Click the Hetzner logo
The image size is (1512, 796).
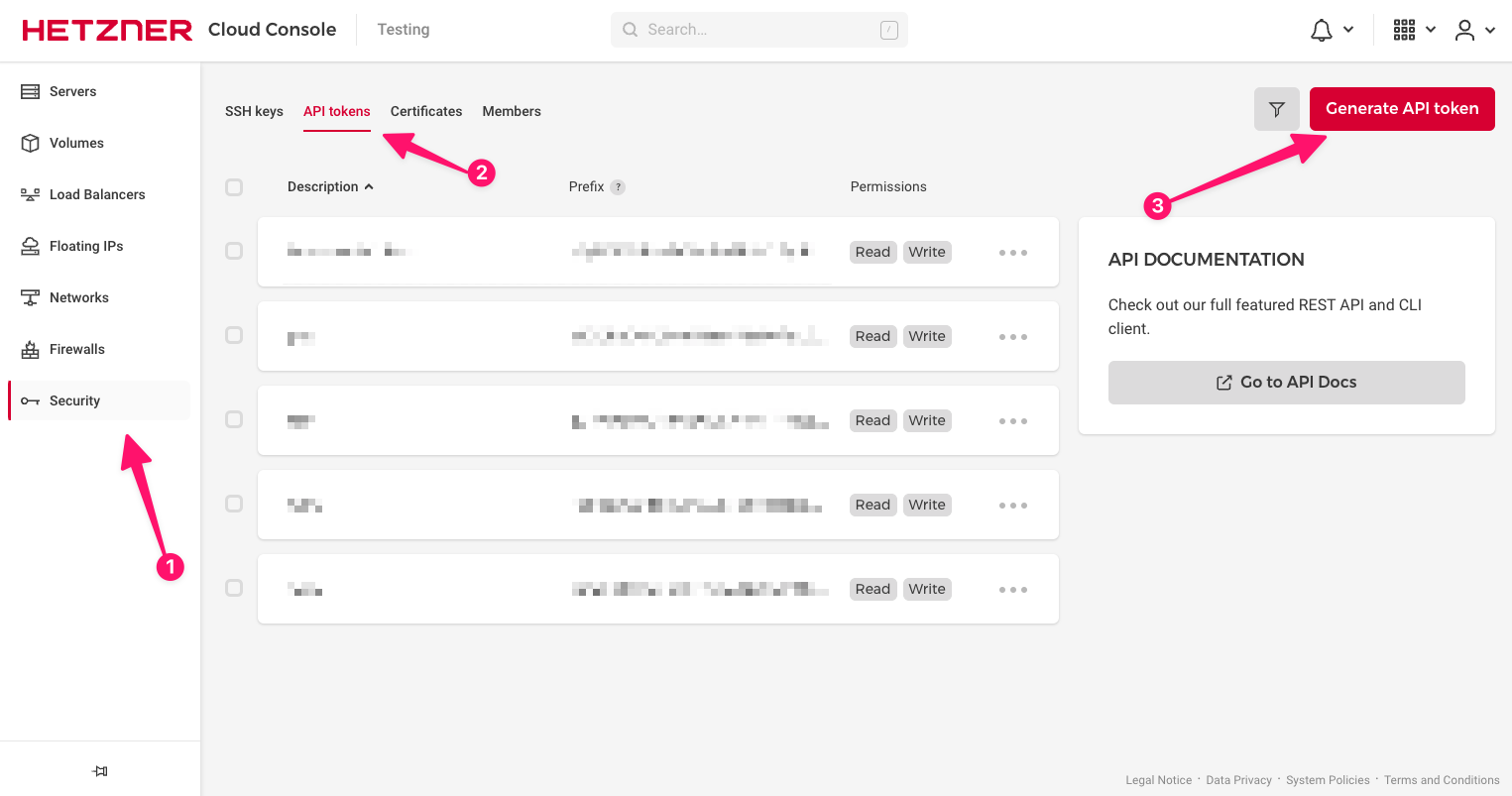pos(107,30)
